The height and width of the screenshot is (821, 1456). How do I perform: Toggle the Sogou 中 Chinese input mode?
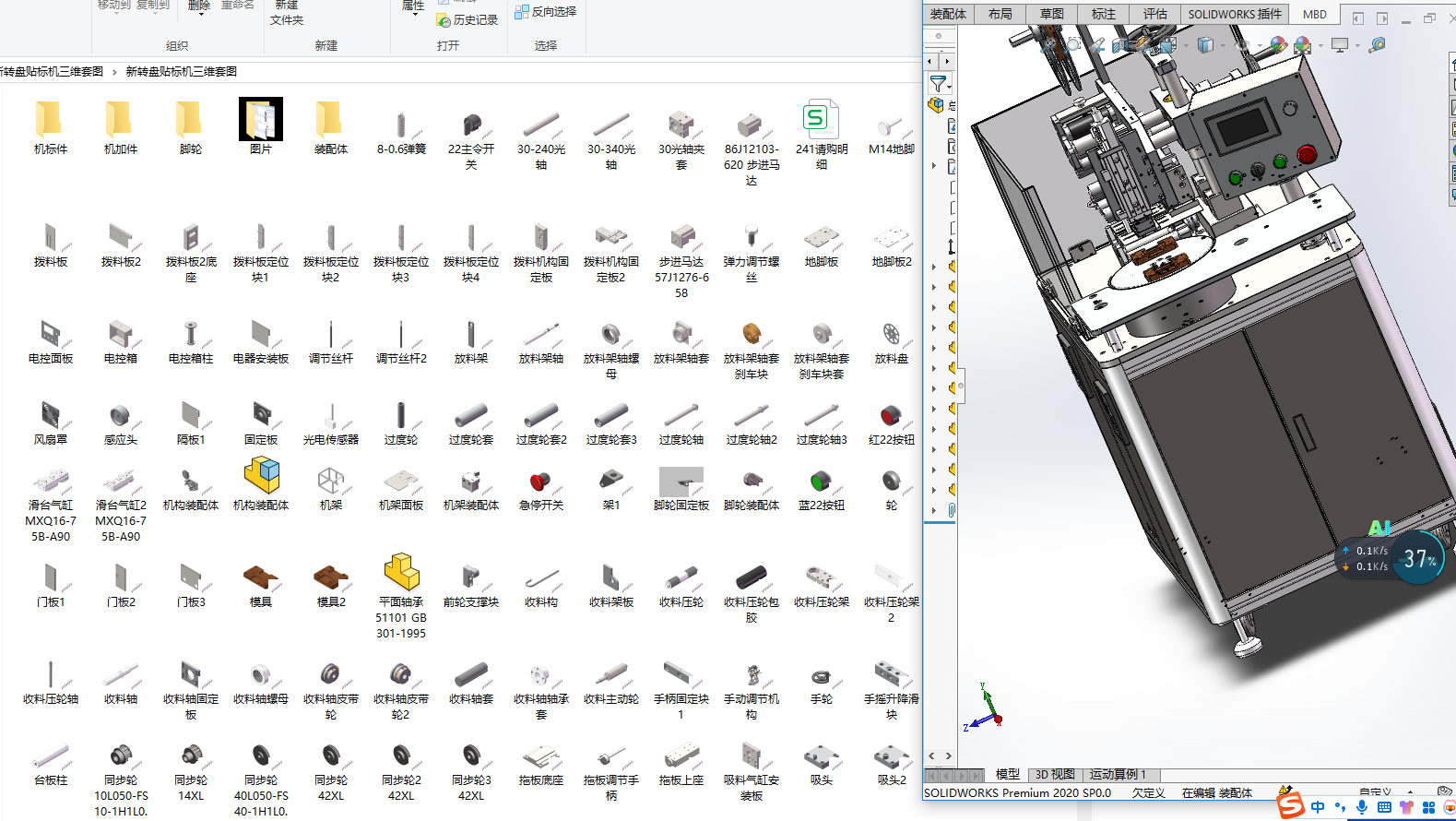(x=1318, y=807)
